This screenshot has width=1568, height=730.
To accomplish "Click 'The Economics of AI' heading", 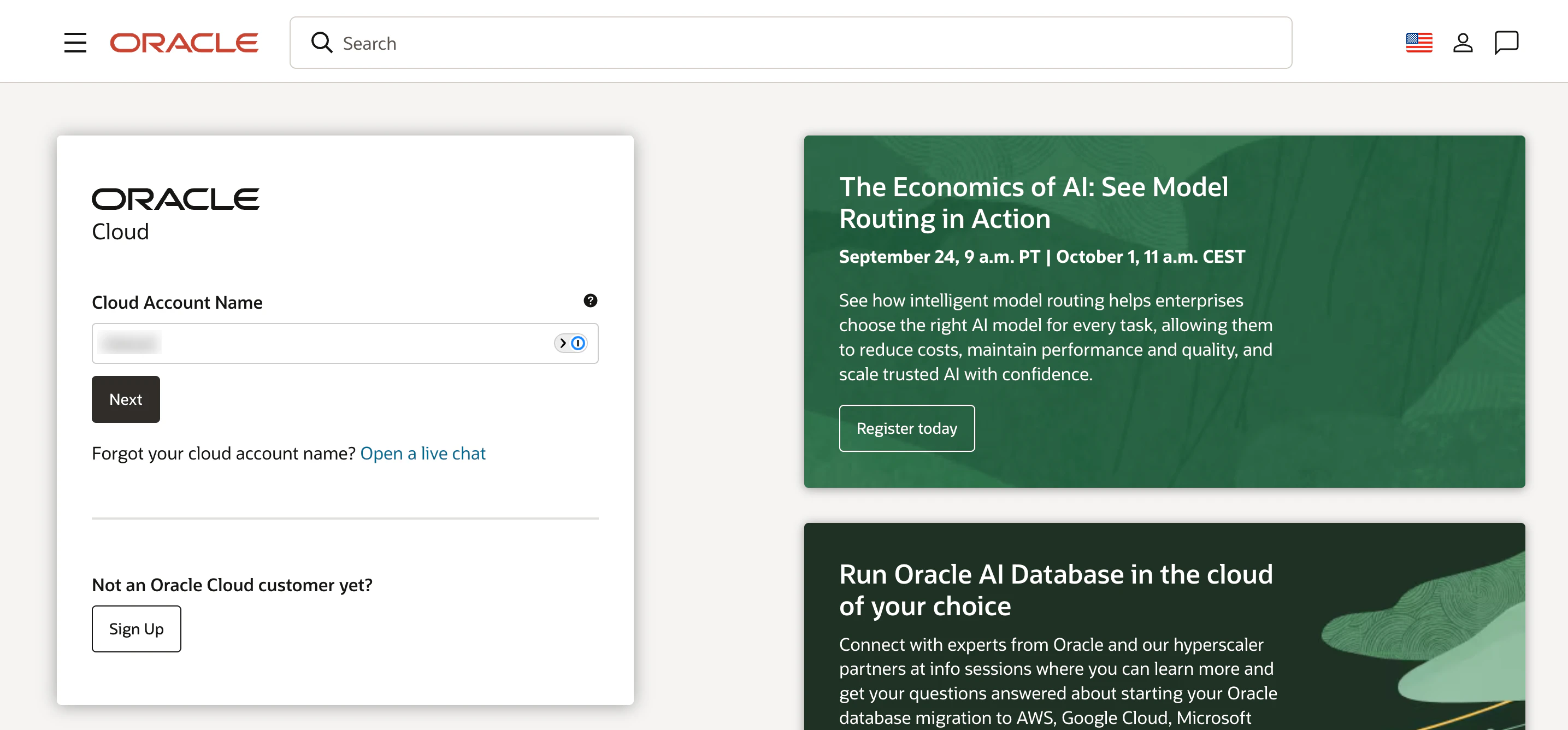I will (1034, 202).
